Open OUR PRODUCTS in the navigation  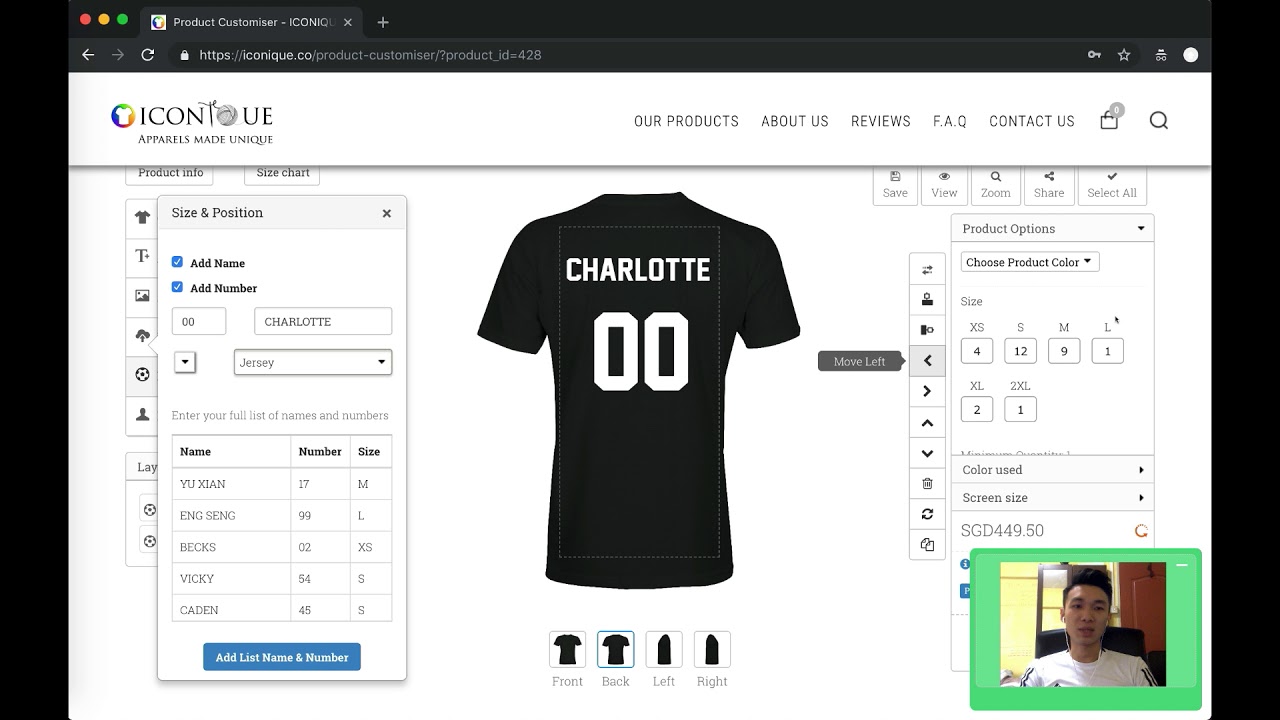point(686,121)
